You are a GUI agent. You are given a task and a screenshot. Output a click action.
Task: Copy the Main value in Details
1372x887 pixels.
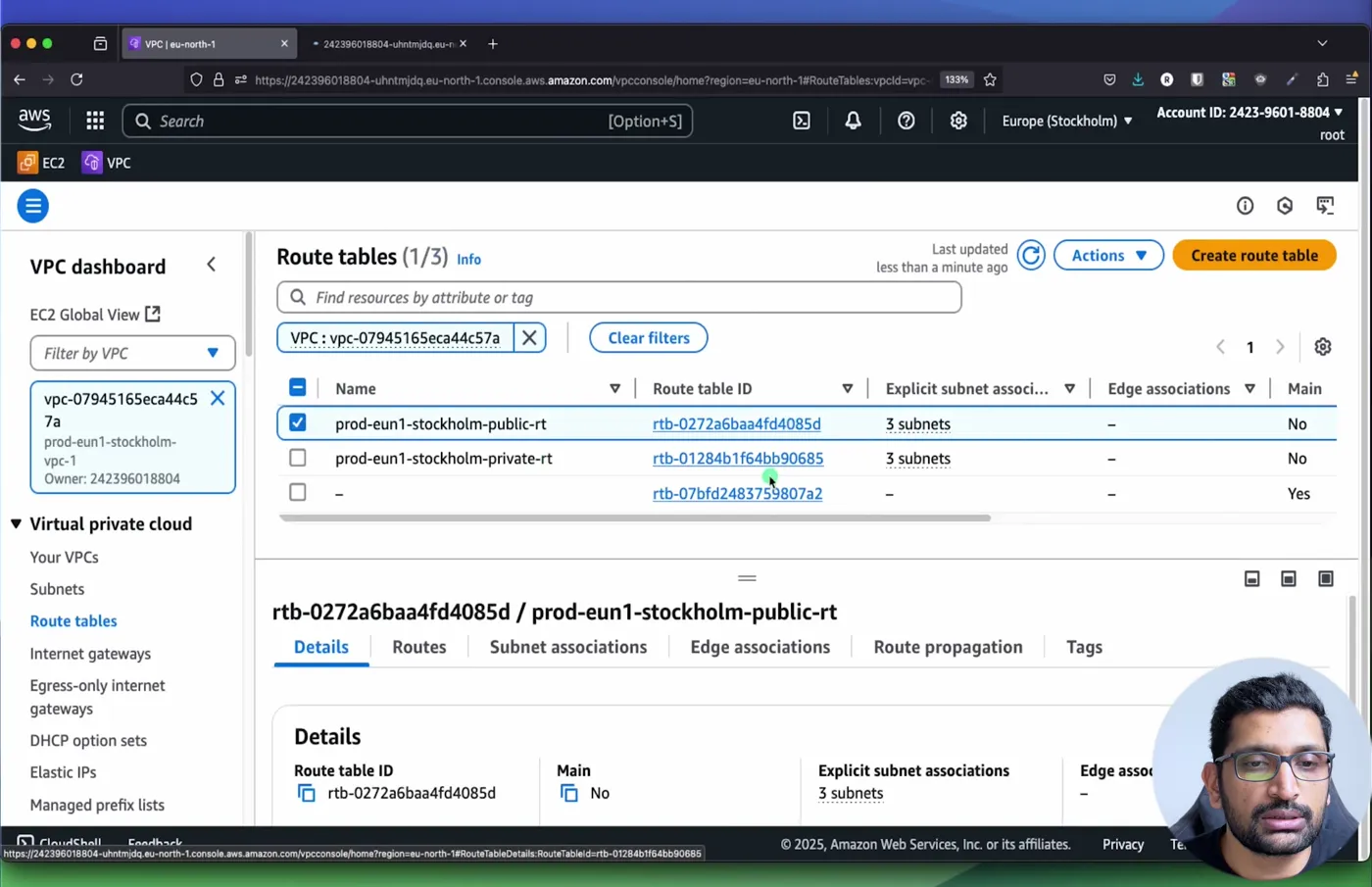[x=569, y=793]
